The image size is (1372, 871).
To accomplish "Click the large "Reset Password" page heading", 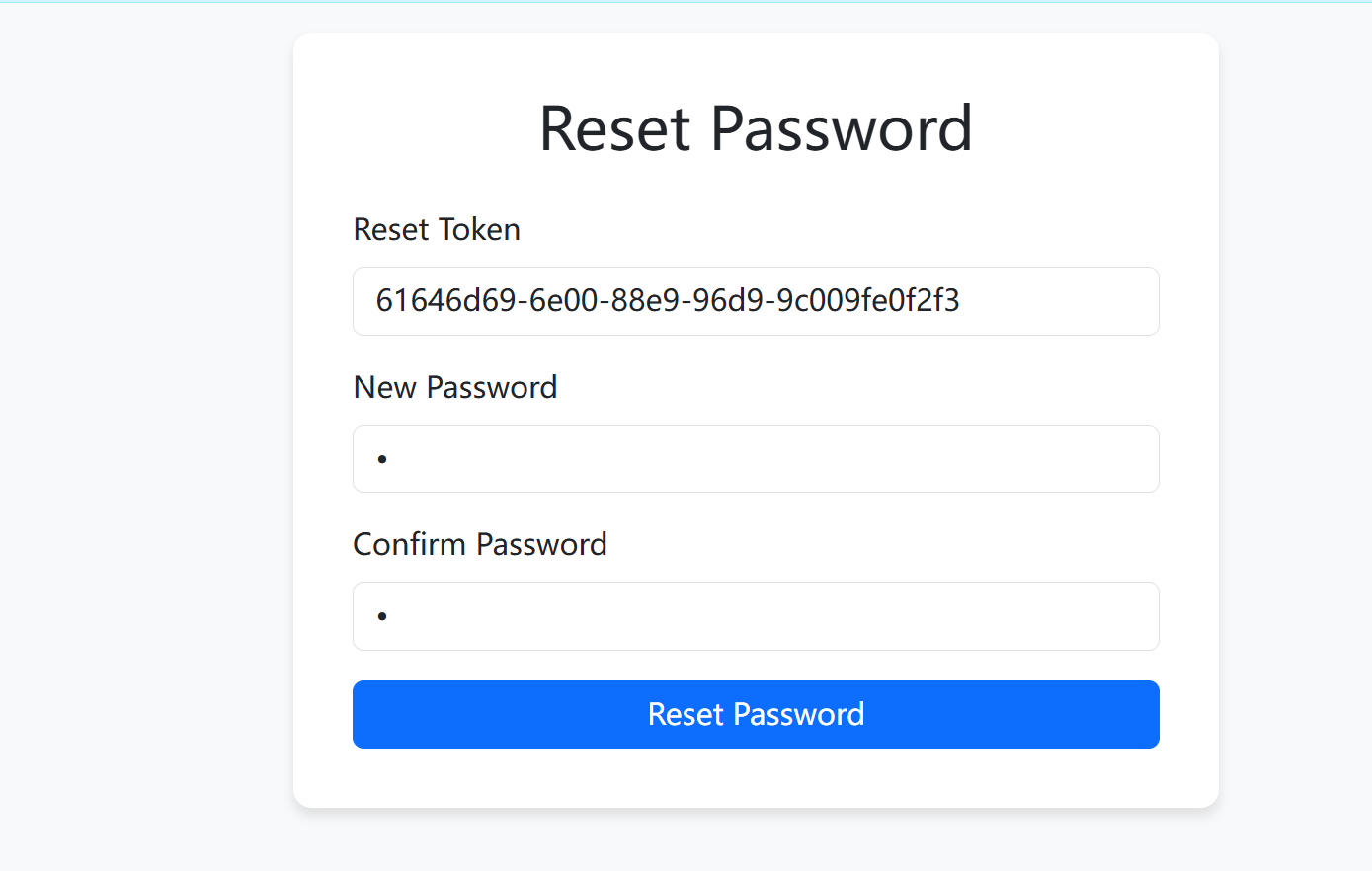I will [756, 128].
